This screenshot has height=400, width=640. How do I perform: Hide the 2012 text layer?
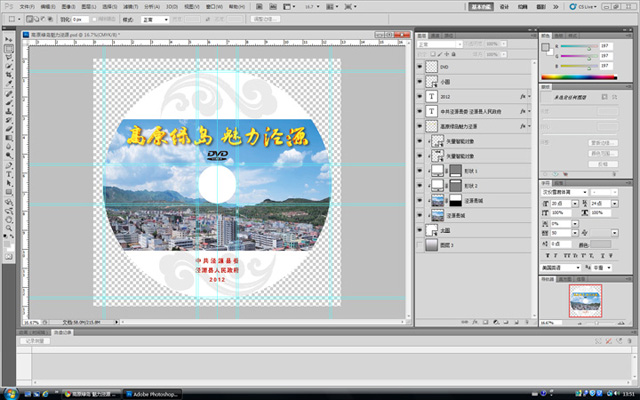(419, 97)
